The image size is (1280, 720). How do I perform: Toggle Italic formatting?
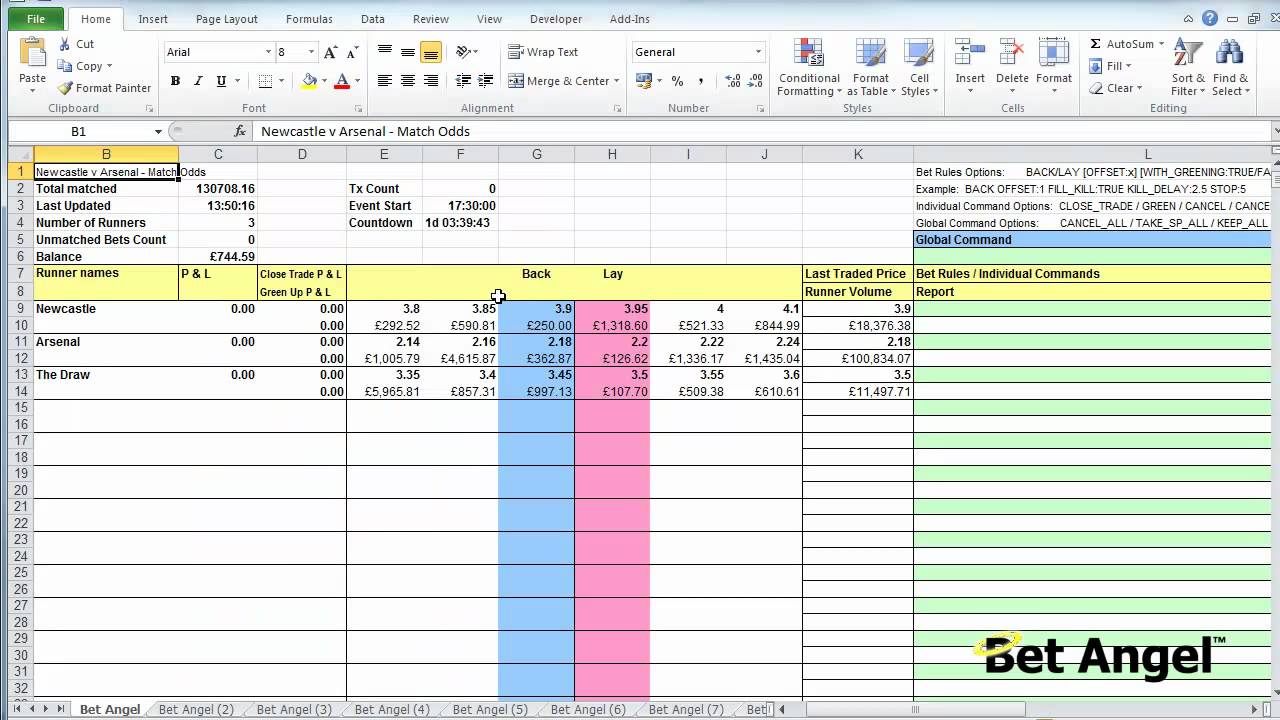198,81
